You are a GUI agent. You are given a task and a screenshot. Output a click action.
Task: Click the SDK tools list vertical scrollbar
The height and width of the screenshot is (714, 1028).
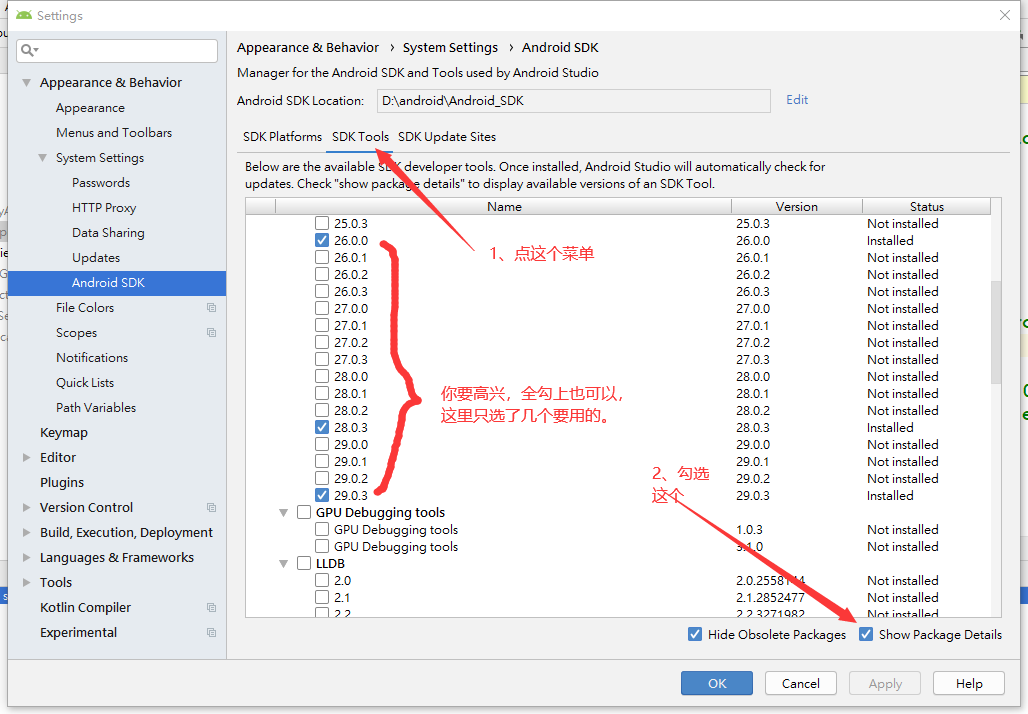[x=996, y=332]
